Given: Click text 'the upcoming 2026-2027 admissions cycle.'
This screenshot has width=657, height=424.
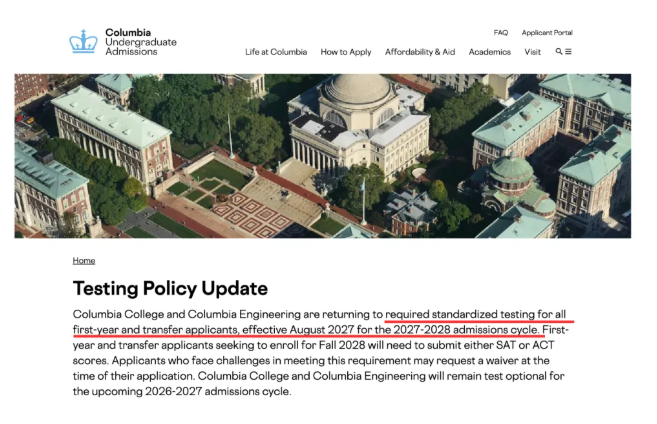Looking at the screenshot, I should click(182, 391).
